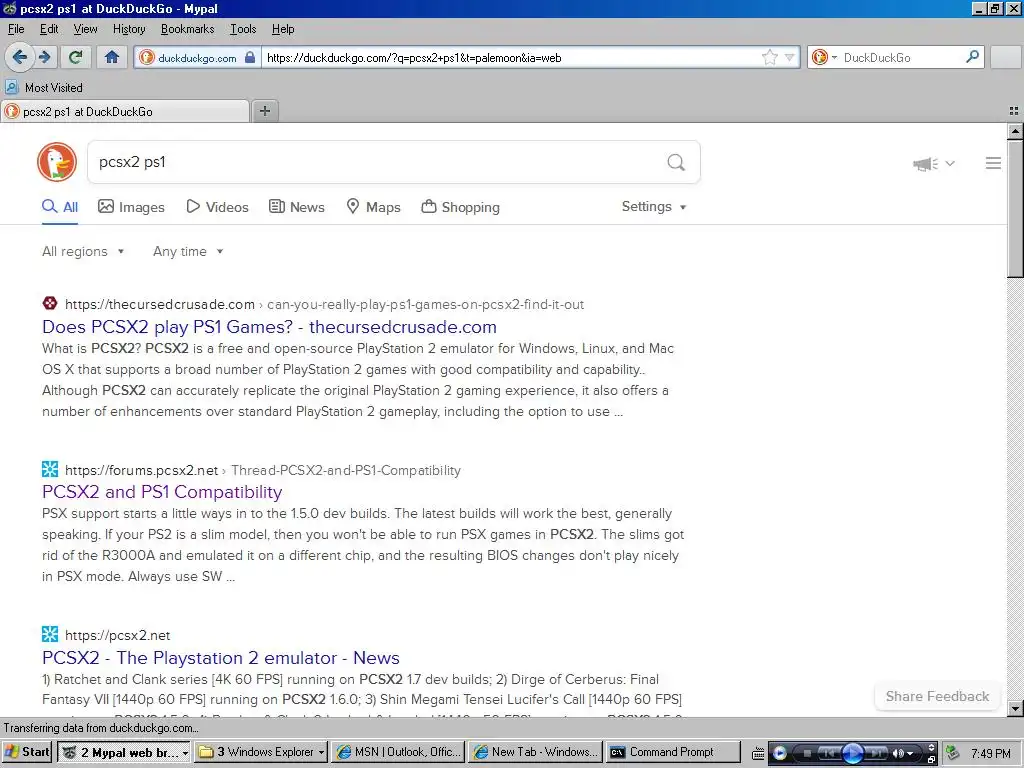1024x768 pixels.
Task: Switch to '2 Mypal web br...' taskbar group
Action: (x=124, y=752)
